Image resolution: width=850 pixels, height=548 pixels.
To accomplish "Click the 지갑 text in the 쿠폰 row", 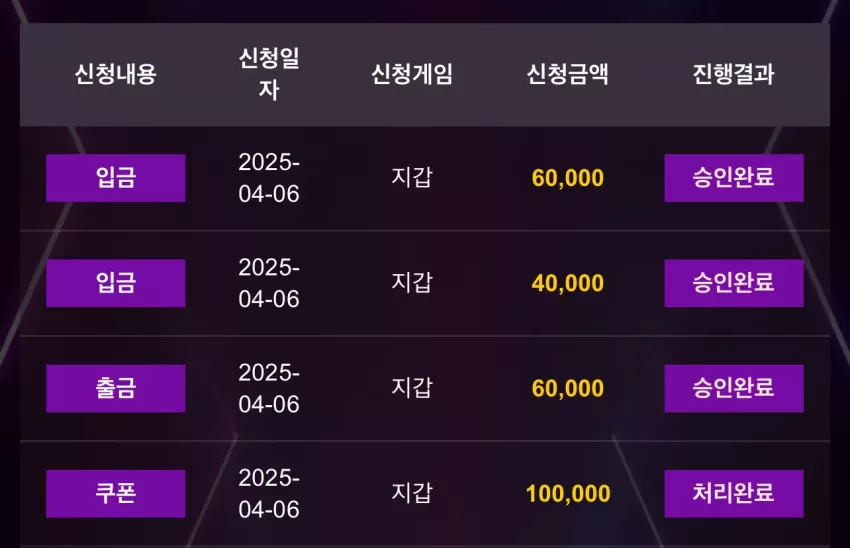I will click(x=412, y=493).
